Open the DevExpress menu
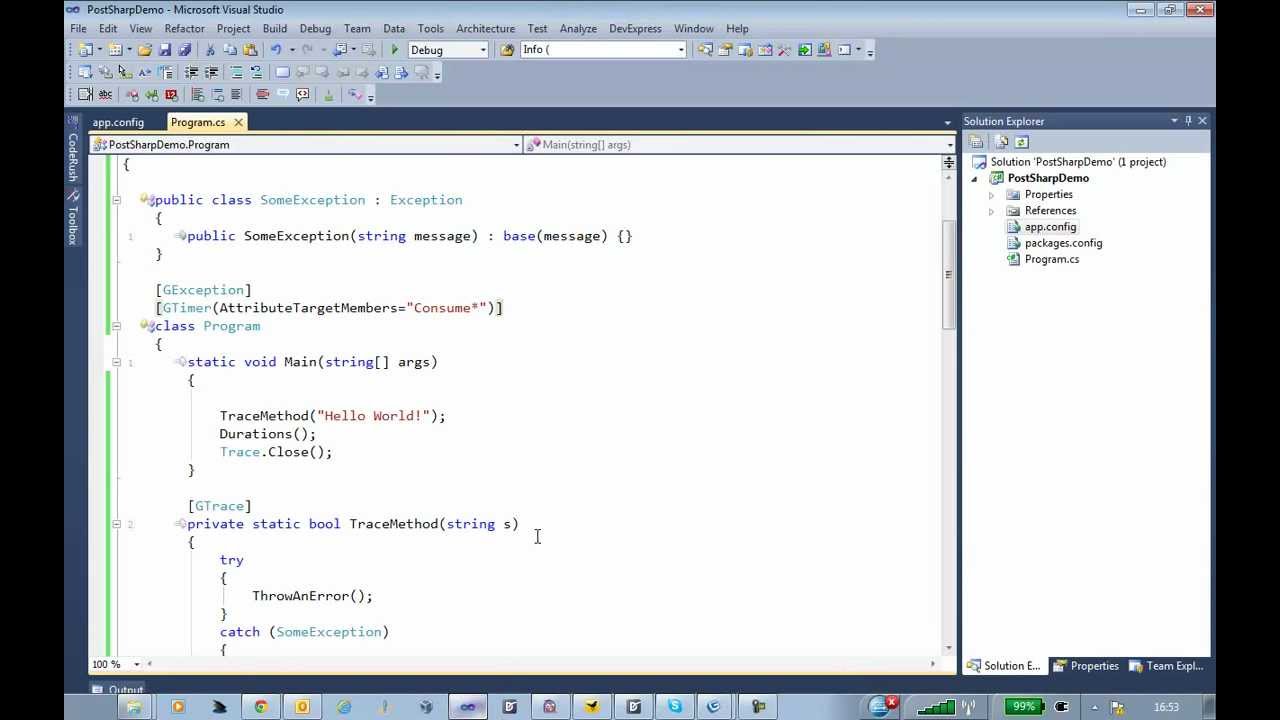The image size is (1280, 720). [x=635, y=29]
